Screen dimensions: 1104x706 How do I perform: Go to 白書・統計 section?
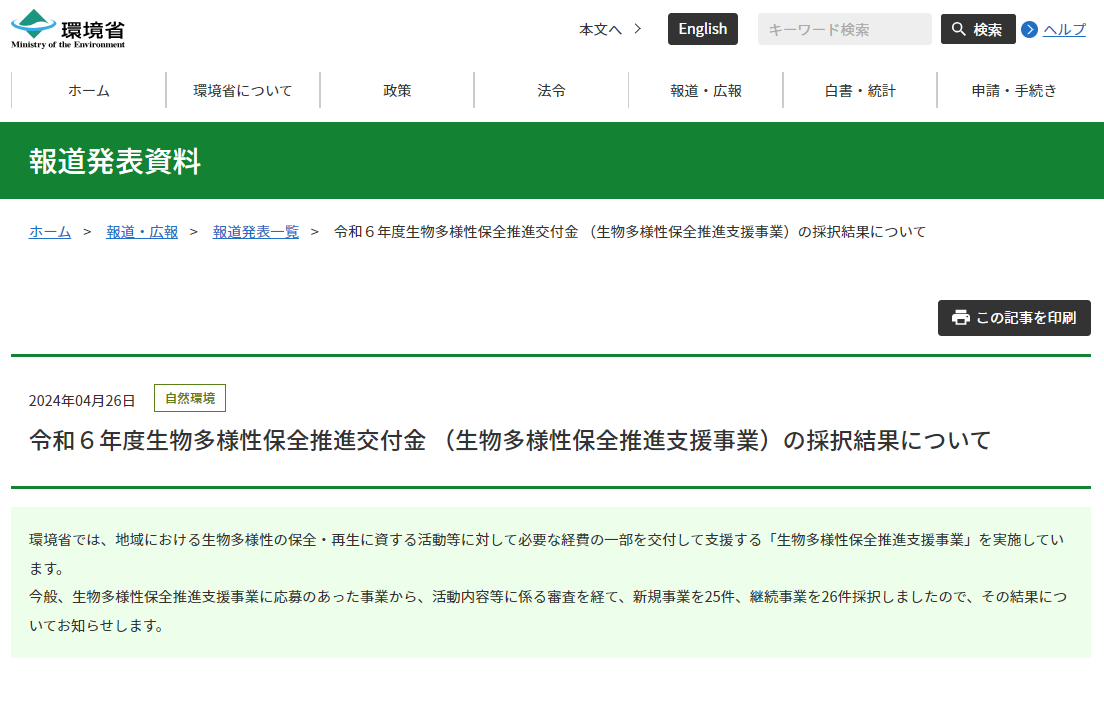click(x=860, y=90)
